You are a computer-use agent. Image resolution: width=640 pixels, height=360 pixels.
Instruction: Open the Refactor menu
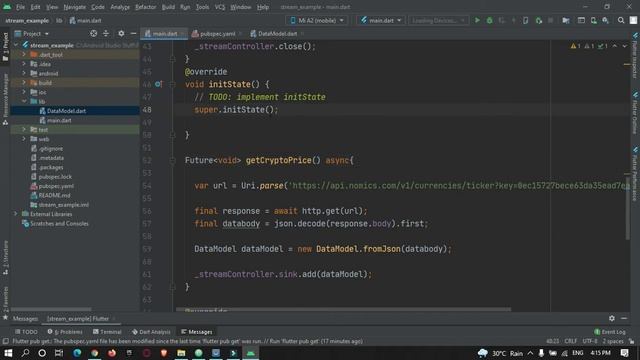145,7
